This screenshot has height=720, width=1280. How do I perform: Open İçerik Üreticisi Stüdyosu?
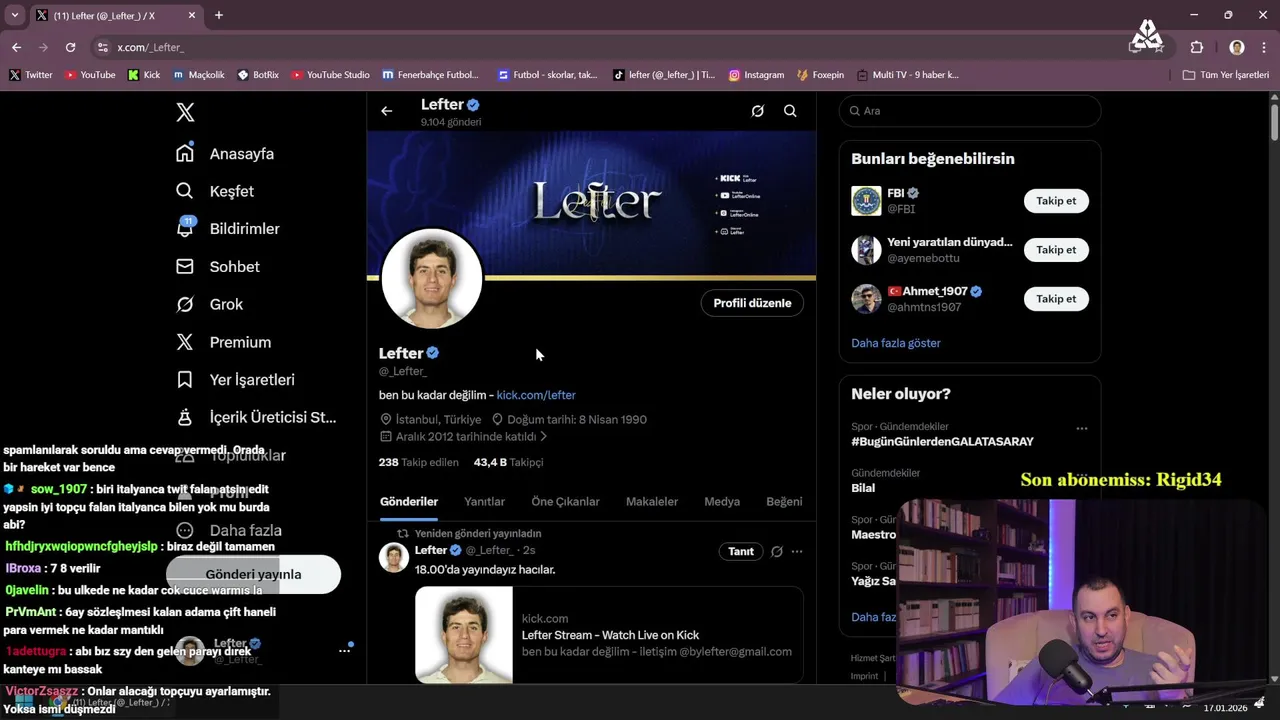[x=256, y=417]
